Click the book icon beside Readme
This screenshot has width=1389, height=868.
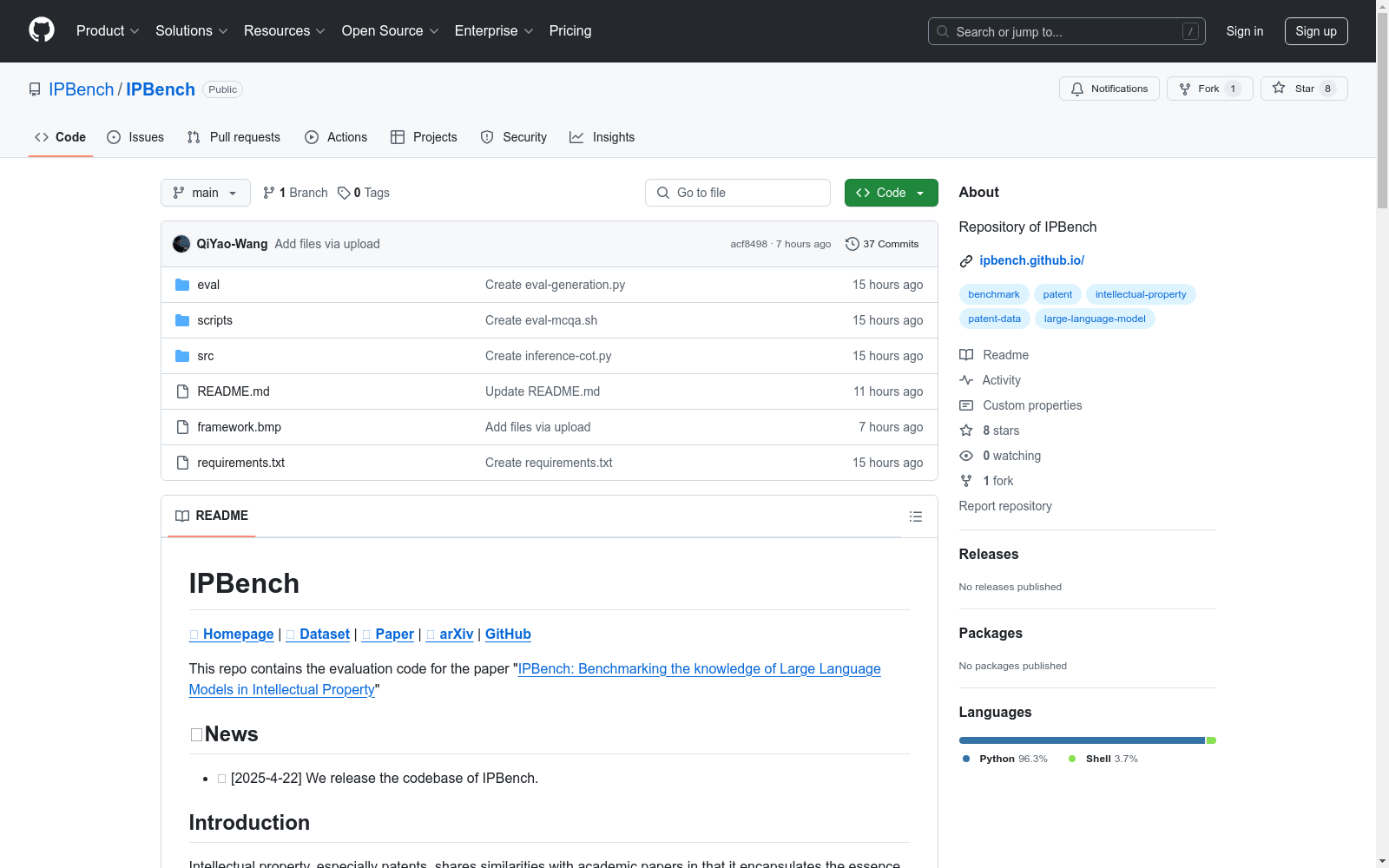(966, 355)
